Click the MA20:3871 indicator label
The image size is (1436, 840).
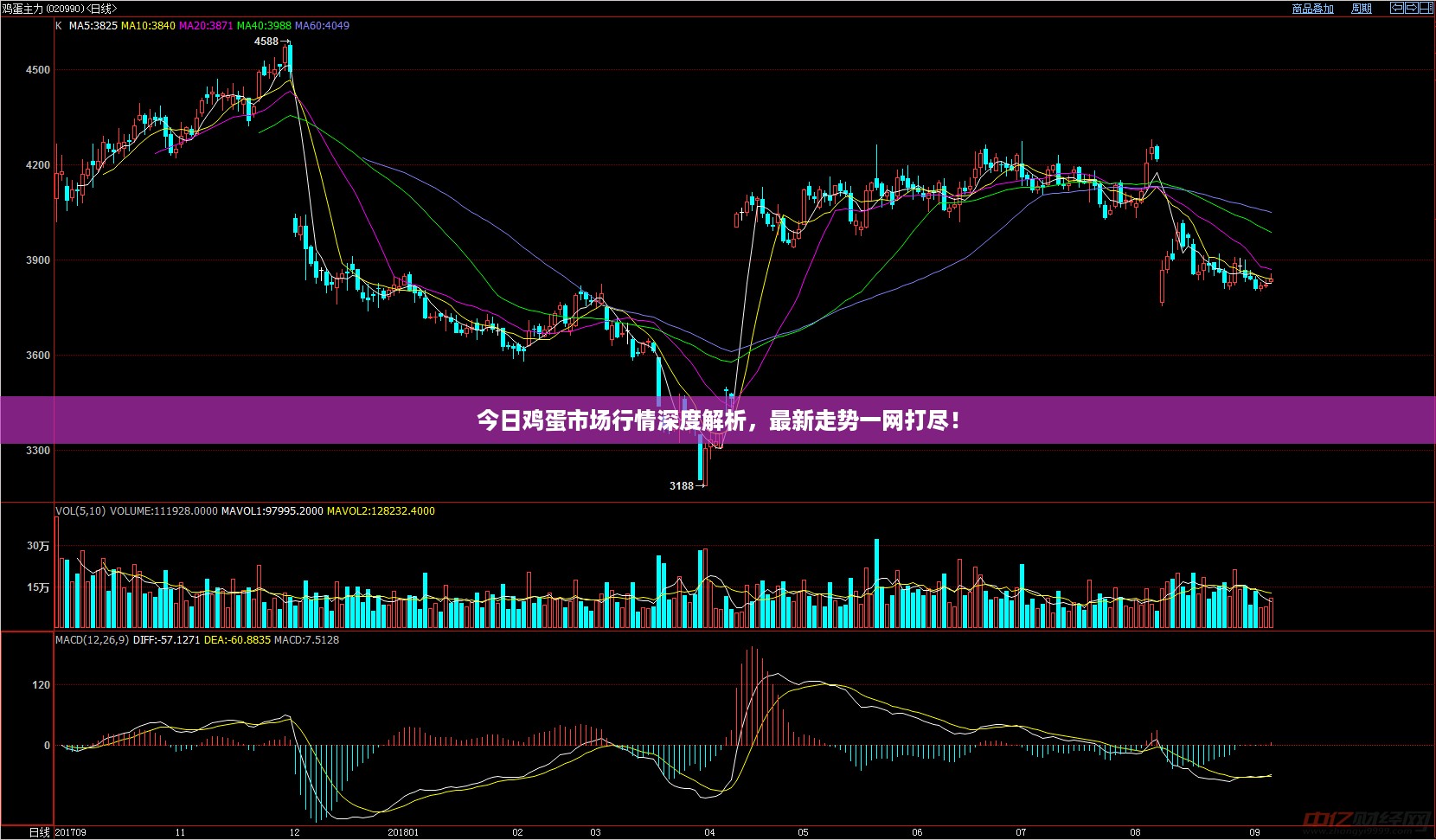[x=206, y=26]
